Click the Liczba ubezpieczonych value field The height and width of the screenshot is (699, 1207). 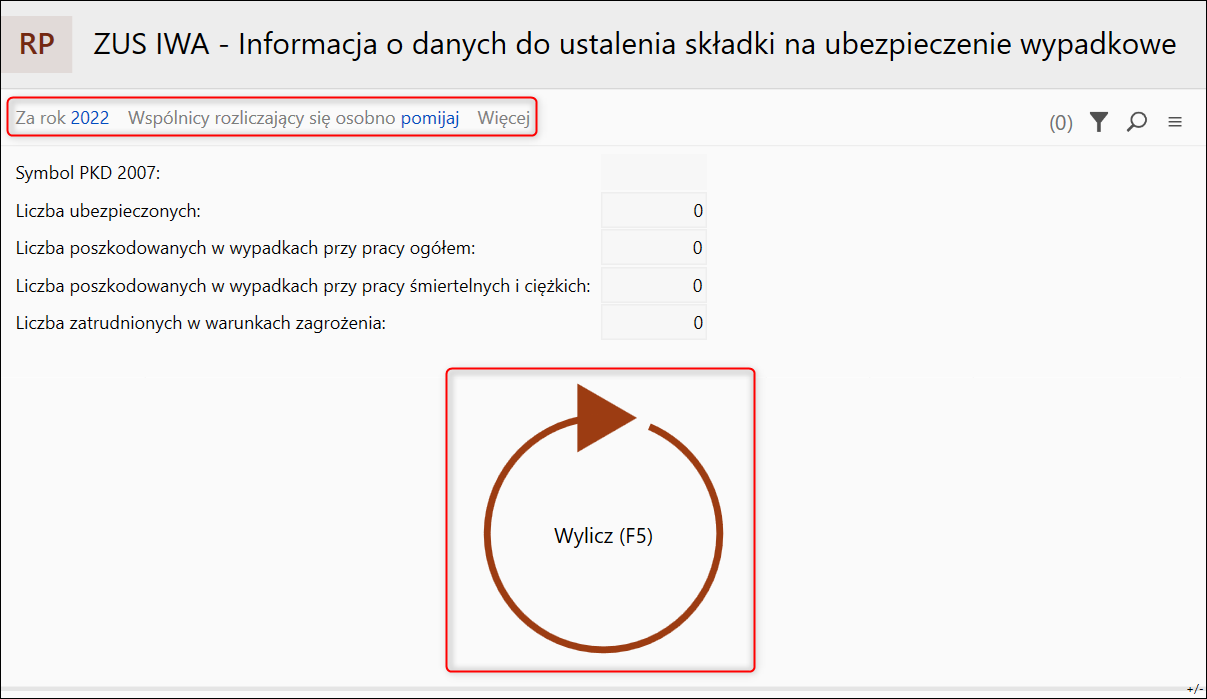click(654, 210)
